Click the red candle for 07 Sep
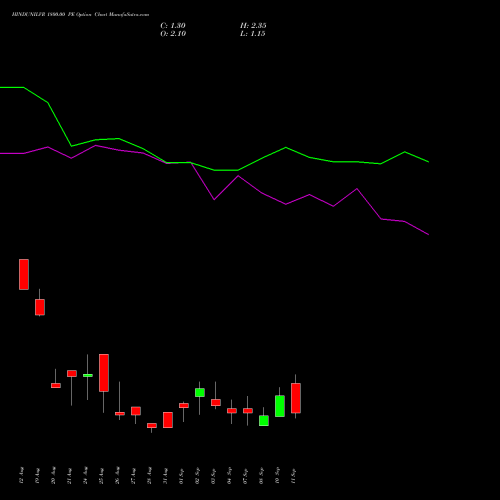Viewport: 500px width, 500px height. (x=248, y=411)
